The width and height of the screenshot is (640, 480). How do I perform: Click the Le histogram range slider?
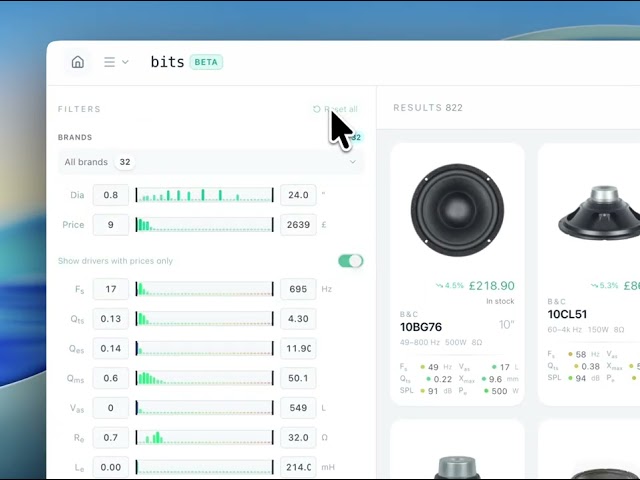[x=204, y=467]
